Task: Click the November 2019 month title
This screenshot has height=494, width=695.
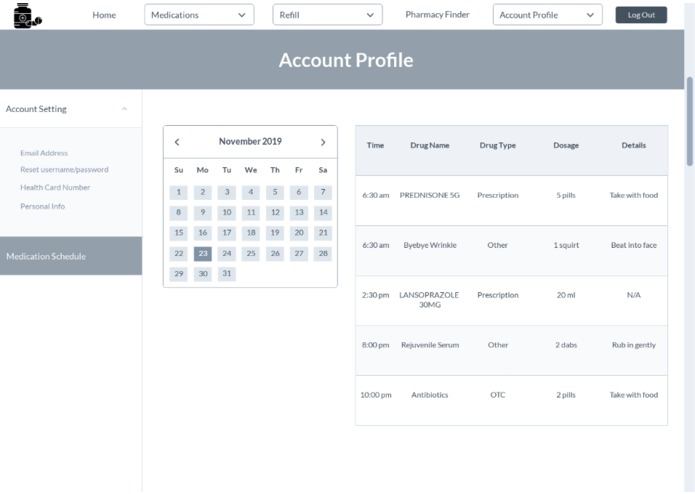Action: (x=250, y=142)
